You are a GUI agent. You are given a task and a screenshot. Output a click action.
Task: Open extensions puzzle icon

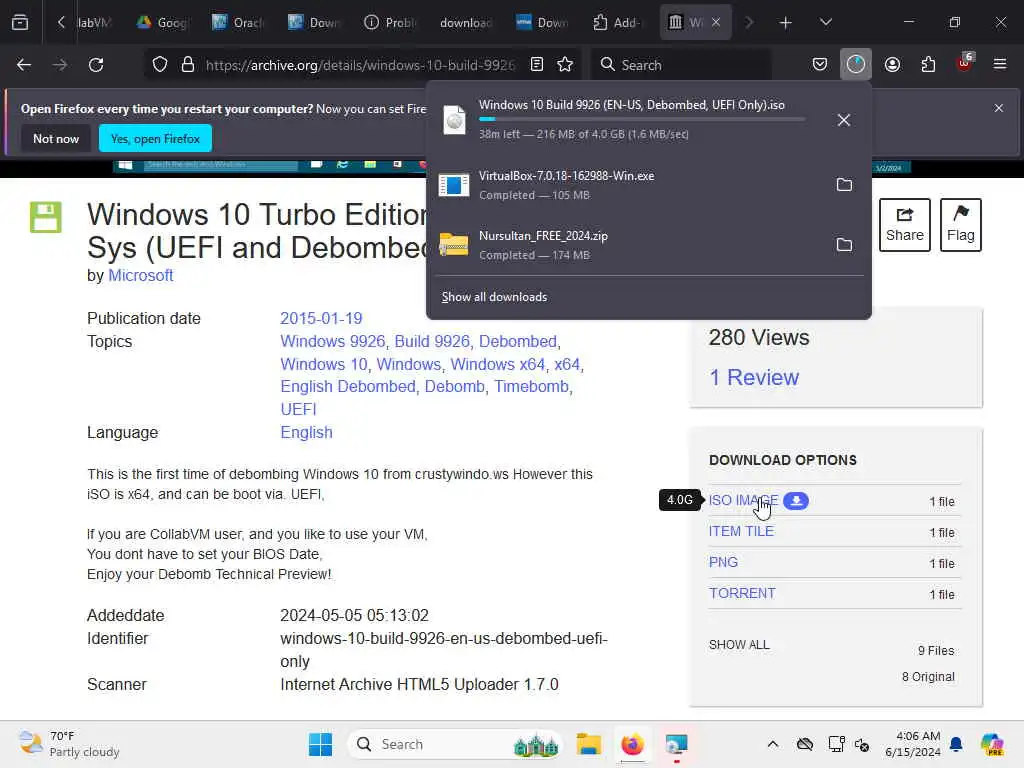pos(928,65)
